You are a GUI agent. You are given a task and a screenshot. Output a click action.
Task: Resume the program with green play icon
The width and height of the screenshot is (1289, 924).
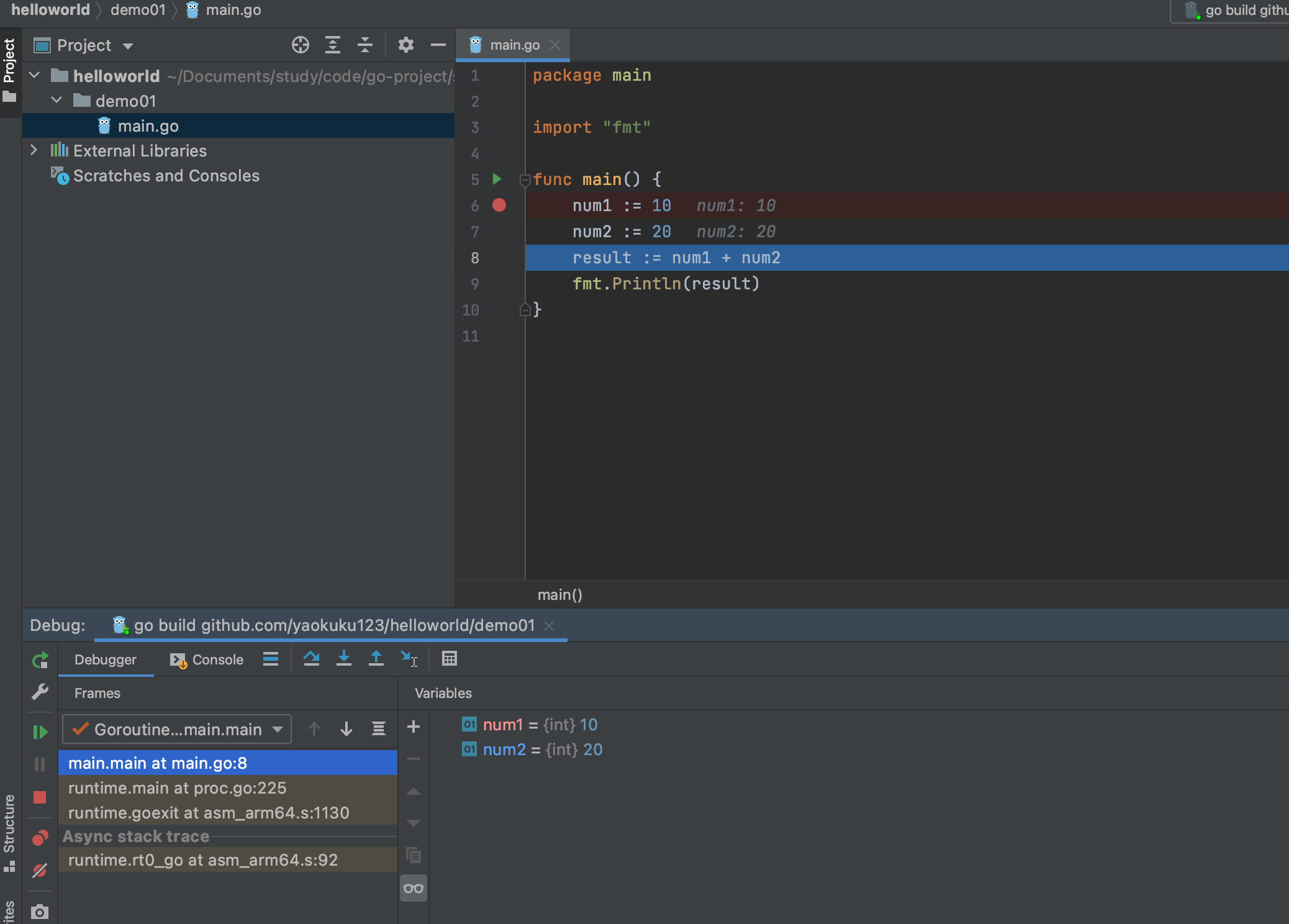pos(40,732)
